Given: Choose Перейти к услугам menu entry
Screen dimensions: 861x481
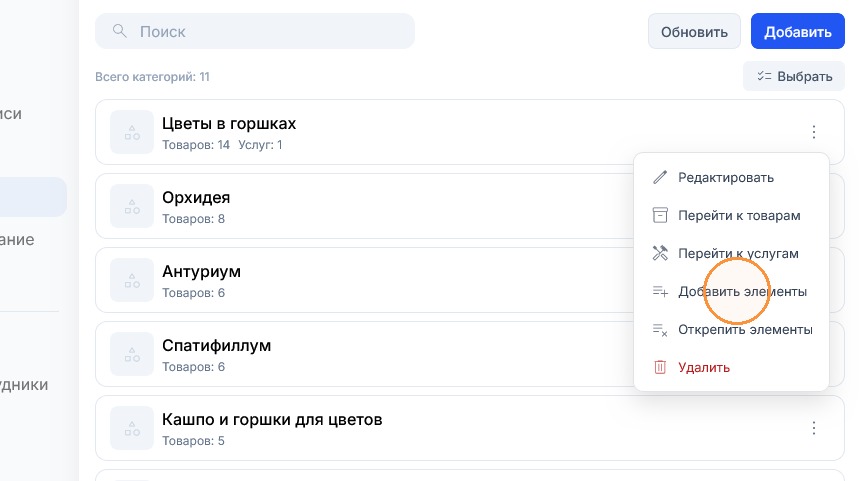Looking at the screenshot, I should (x=731, y=253).
